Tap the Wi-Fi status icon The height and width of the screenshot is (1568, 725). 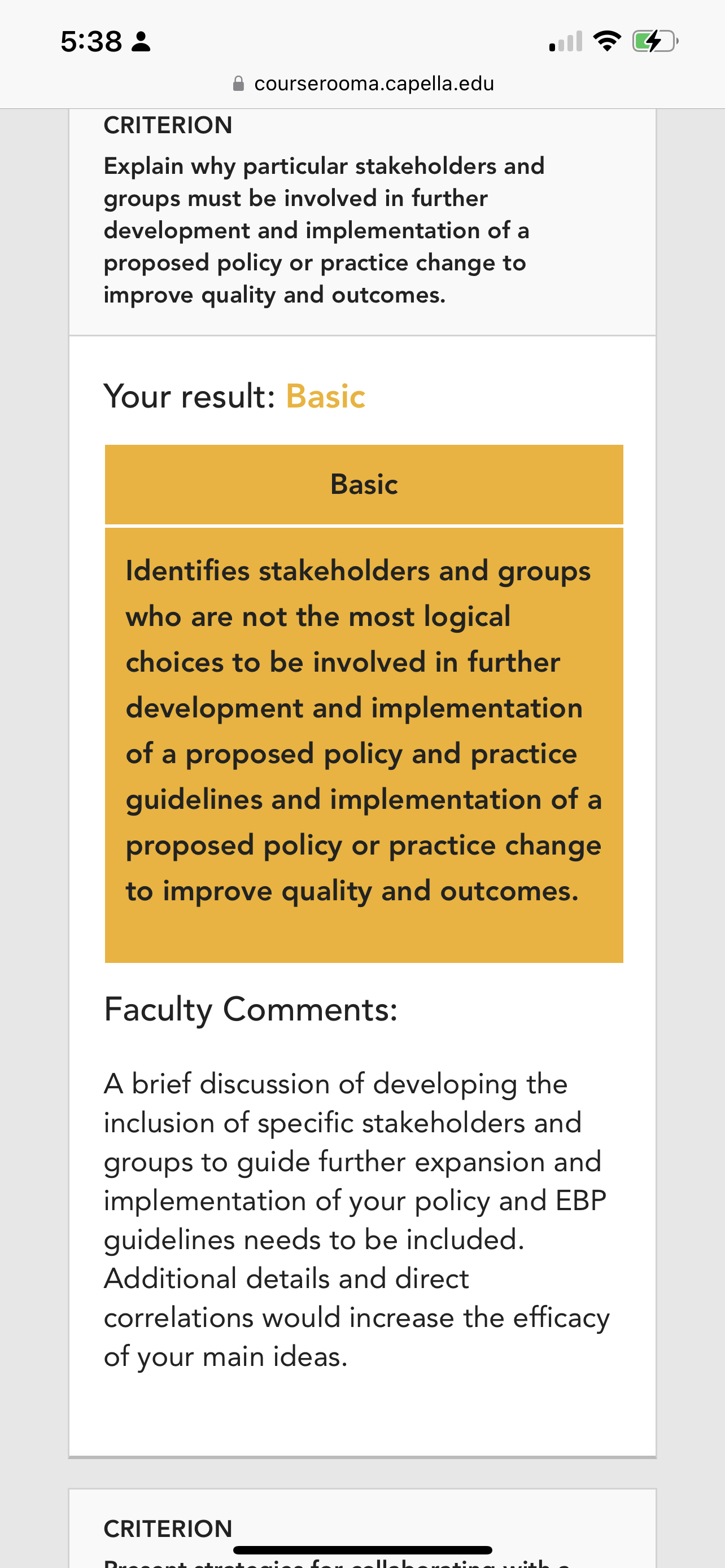coord(606,41)
